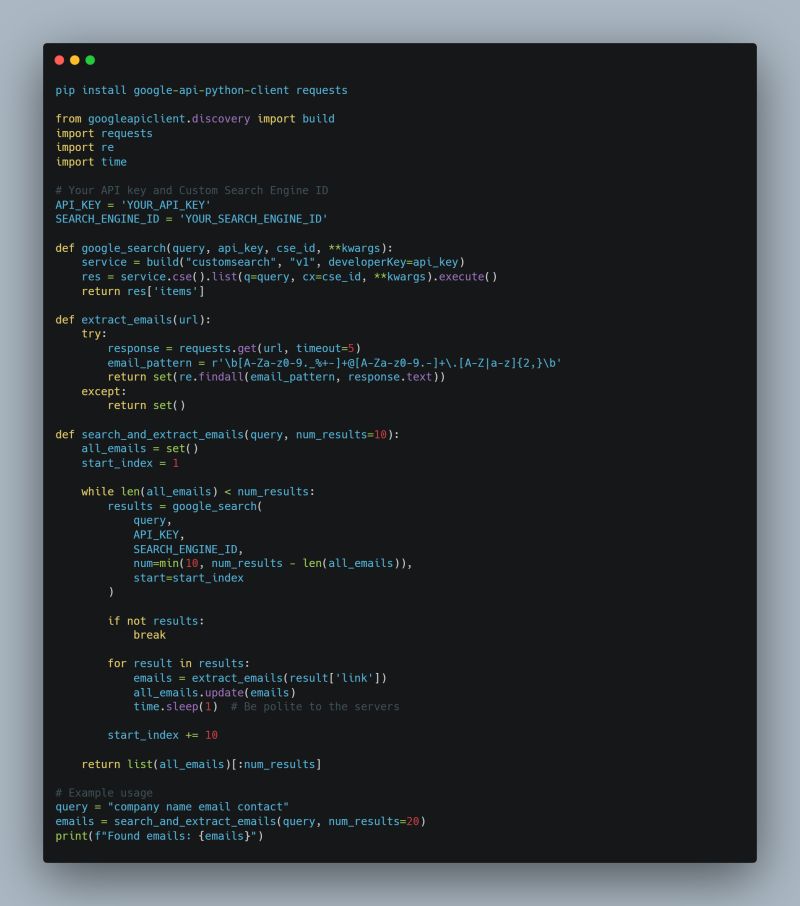This screenshot has height=906, width=800.
Task: Click google_search function name in definition
Action: click(x=124, y=248)
